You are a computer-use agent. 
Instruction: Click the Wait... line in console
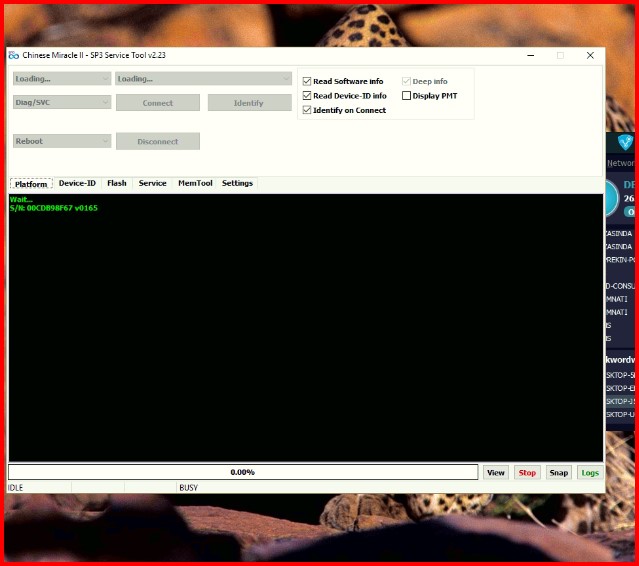[x=21, y=199]
